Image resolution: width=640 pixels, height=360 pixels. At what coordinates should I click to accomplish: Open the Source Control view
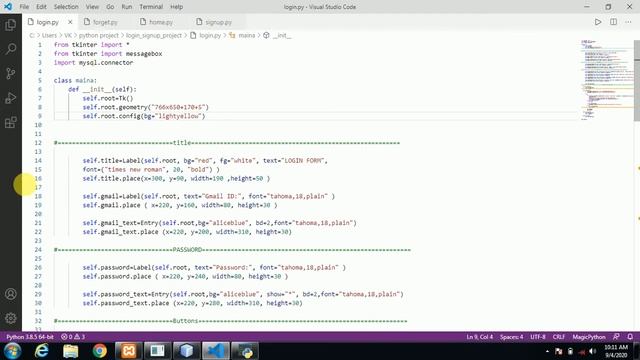11,73
